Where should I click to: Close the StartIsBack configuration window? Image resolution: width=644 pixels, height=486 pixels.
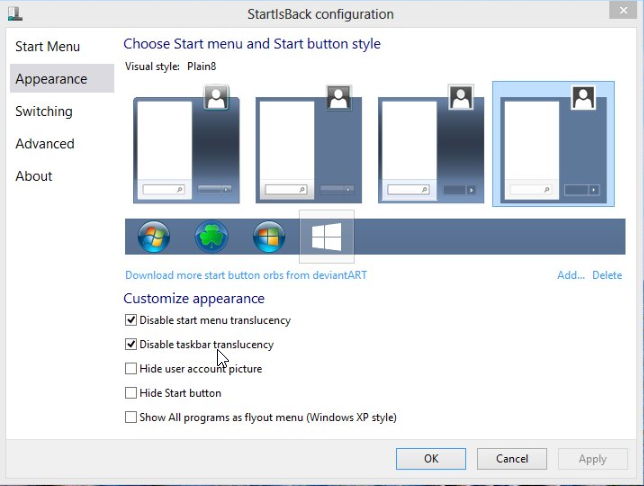[623, 10]
